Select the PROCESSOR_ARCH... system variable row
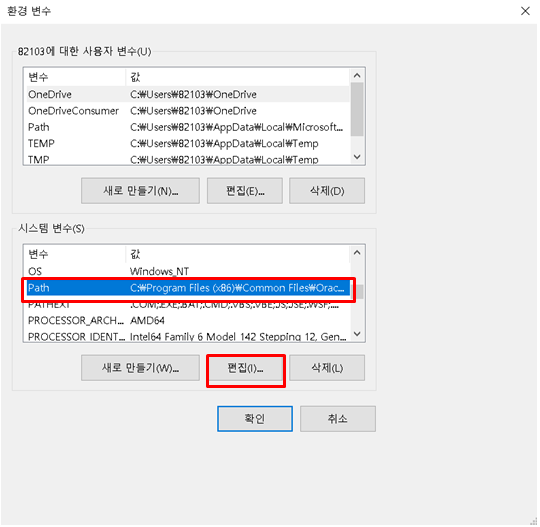The width and height of the screenshot is (540, 527). pos(188,321)
